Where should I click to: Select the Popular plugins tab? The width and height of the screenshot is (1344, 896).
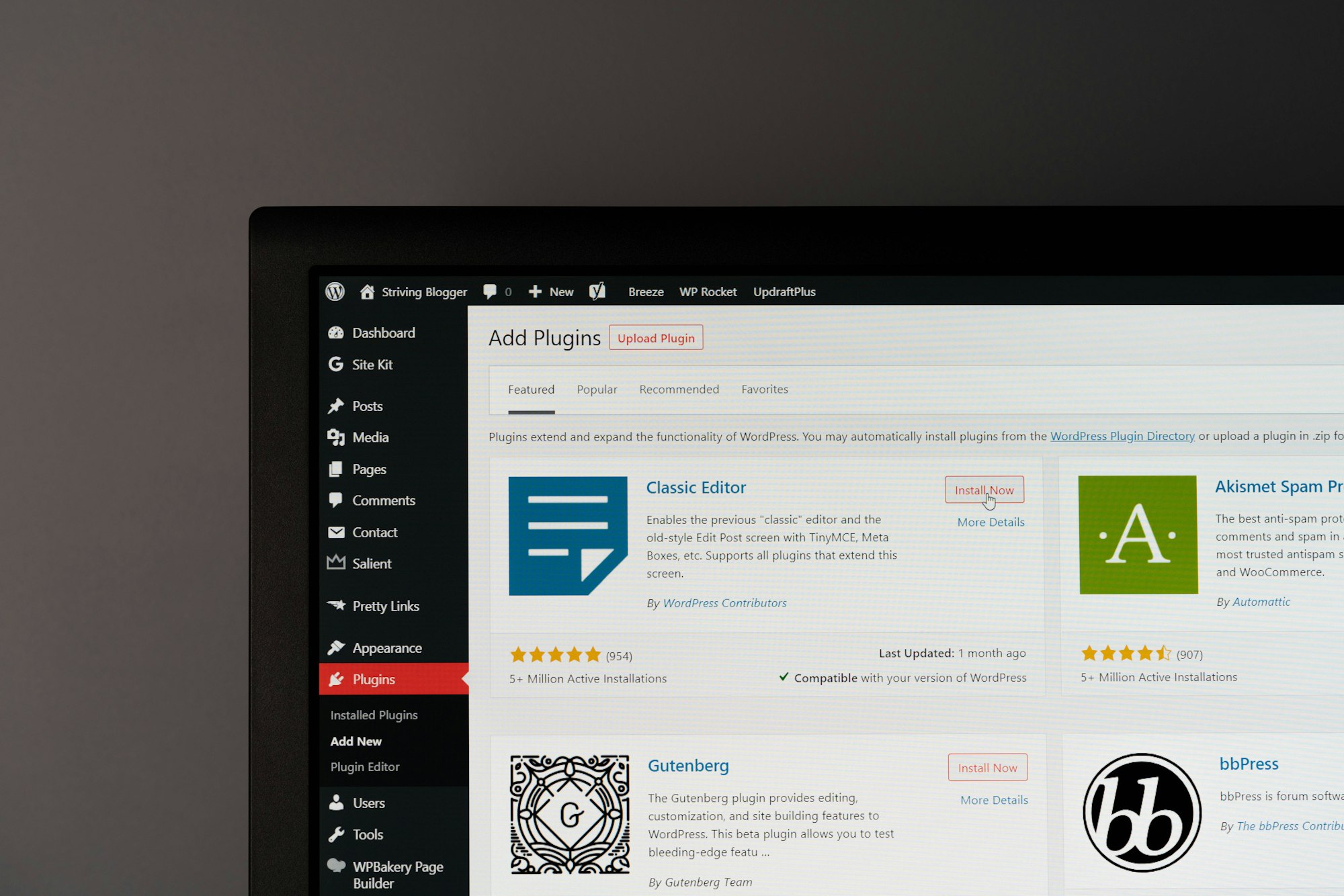pyautogui.click(x=597, y=389)
